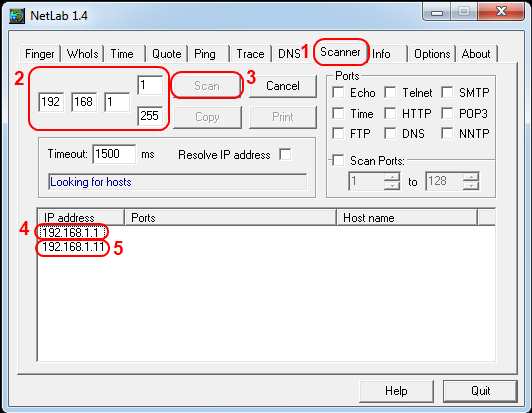
Task: Click the start port field showing 1
Action: pos(367,181)
